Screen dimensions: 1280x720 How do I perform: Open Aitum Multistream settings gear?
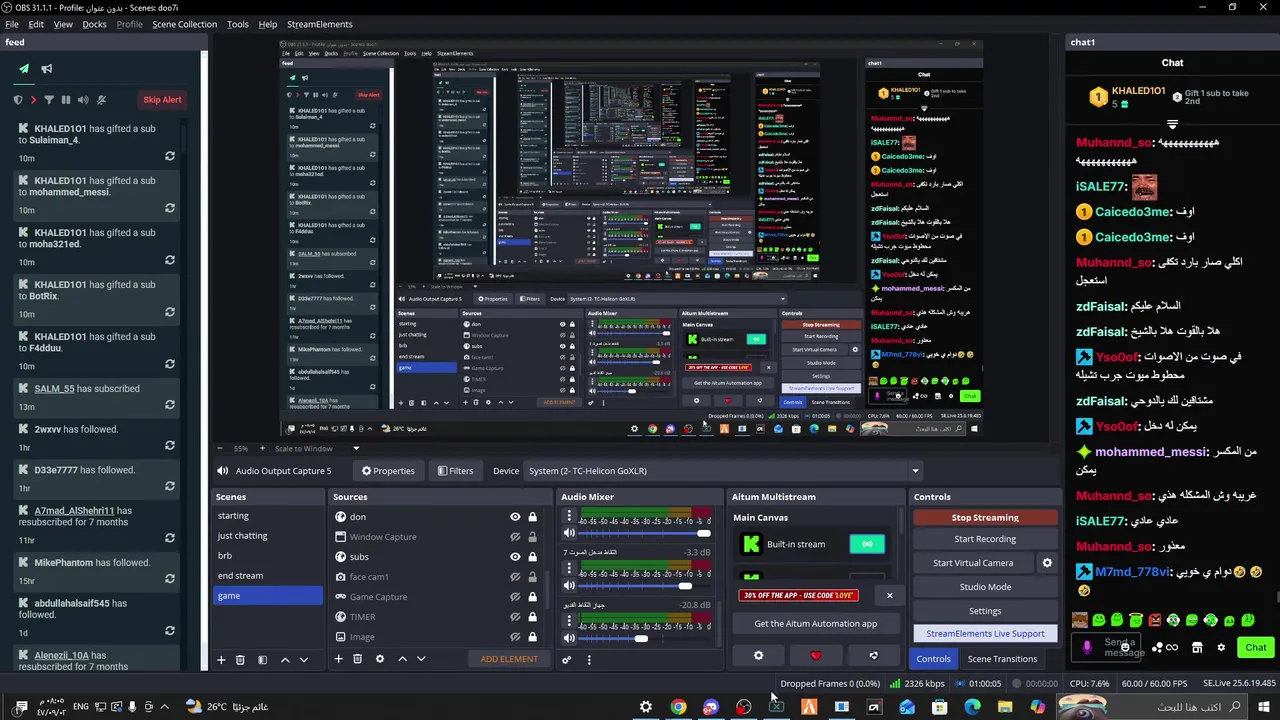[x=758, y=656]
